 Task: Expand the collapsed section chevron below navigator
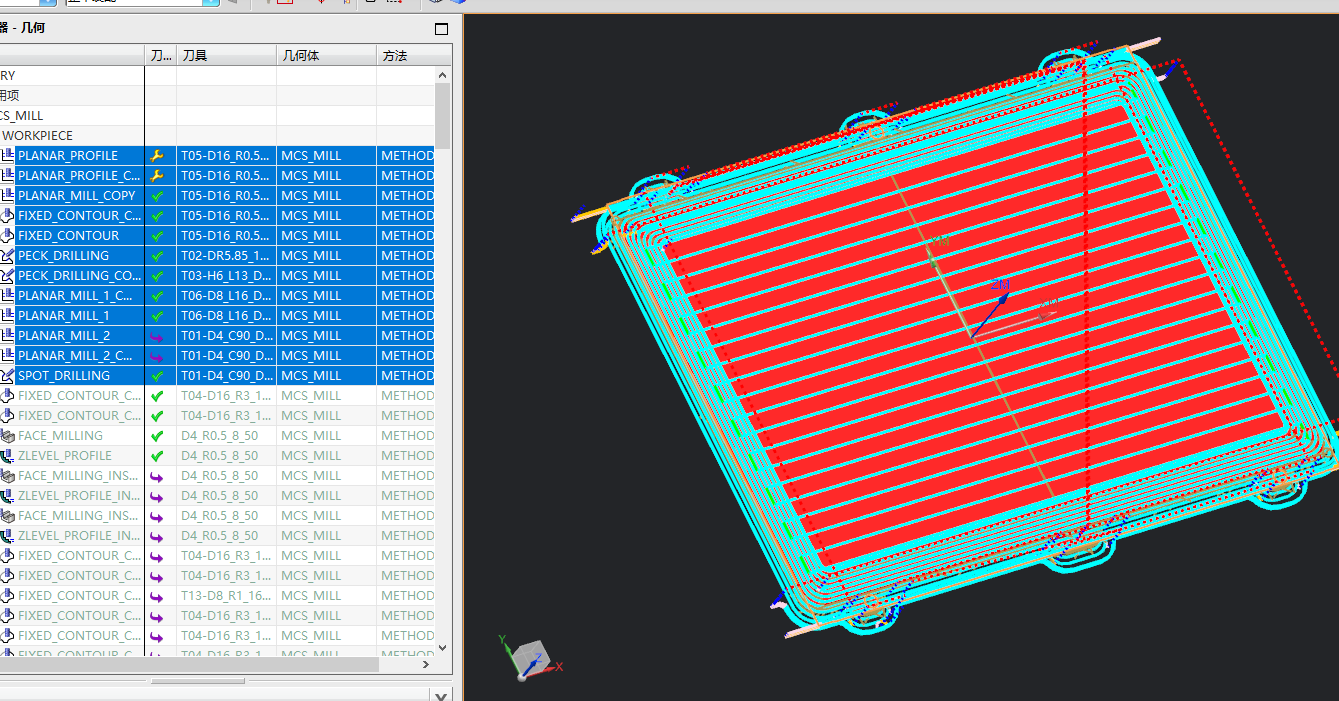441,694
